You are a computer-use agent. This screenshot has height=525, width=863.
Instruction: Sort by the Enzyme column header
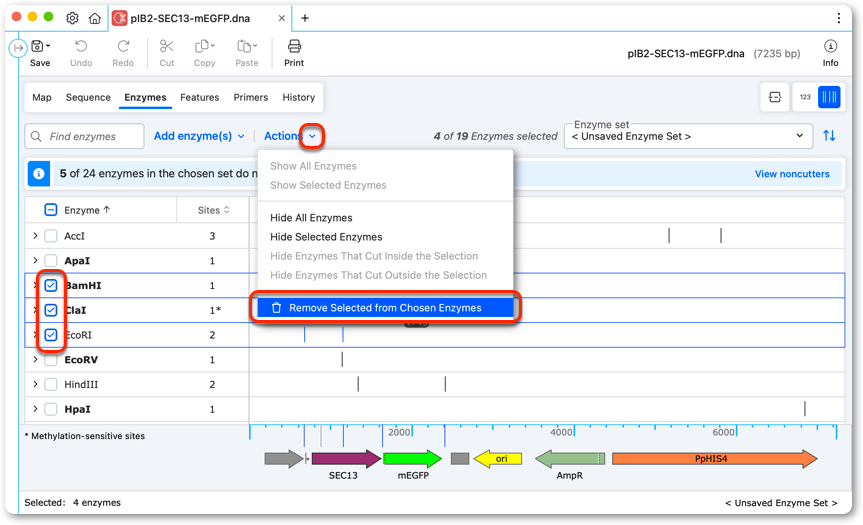87,210
